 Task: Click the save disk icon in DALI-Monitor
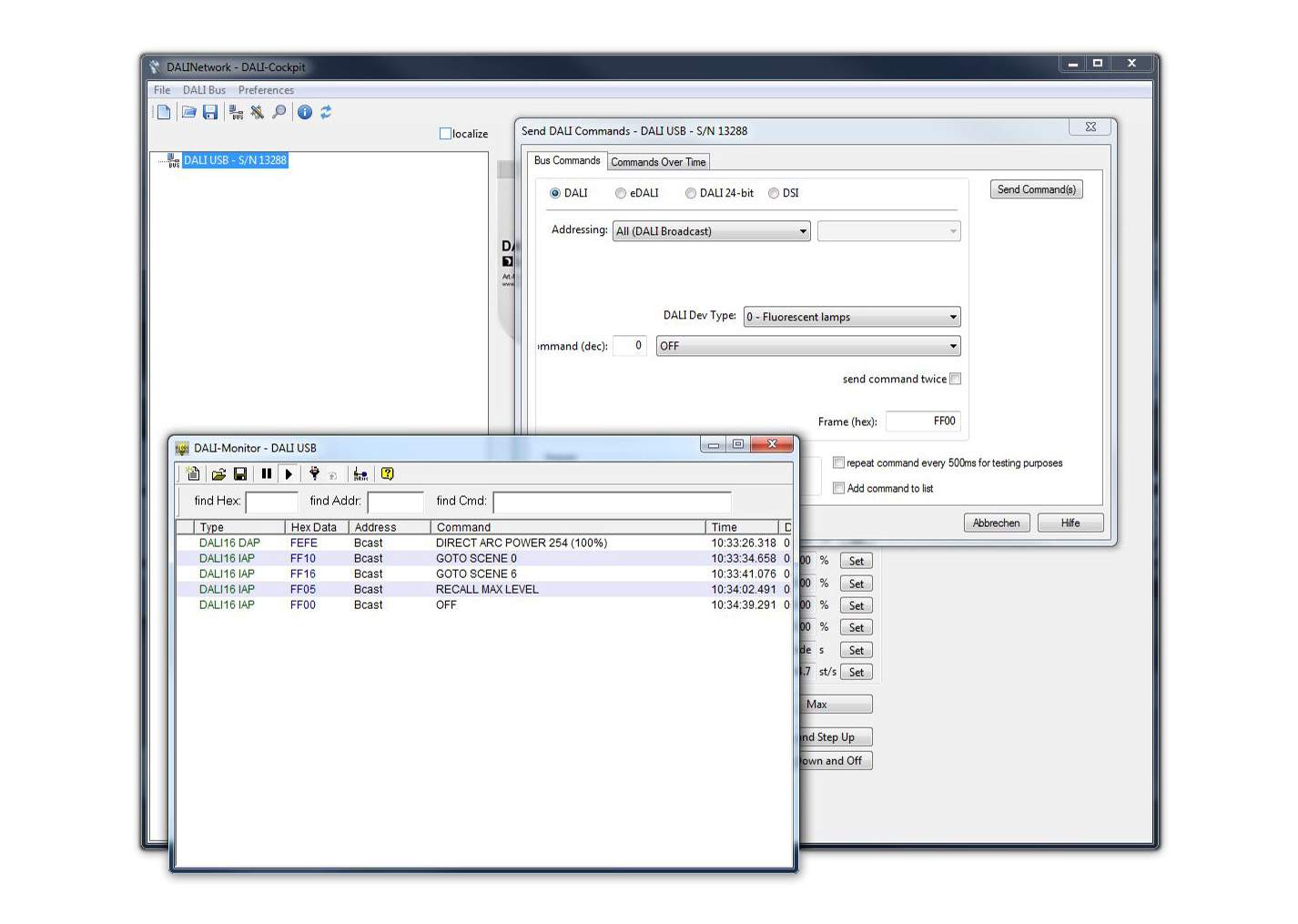(240, 473)
